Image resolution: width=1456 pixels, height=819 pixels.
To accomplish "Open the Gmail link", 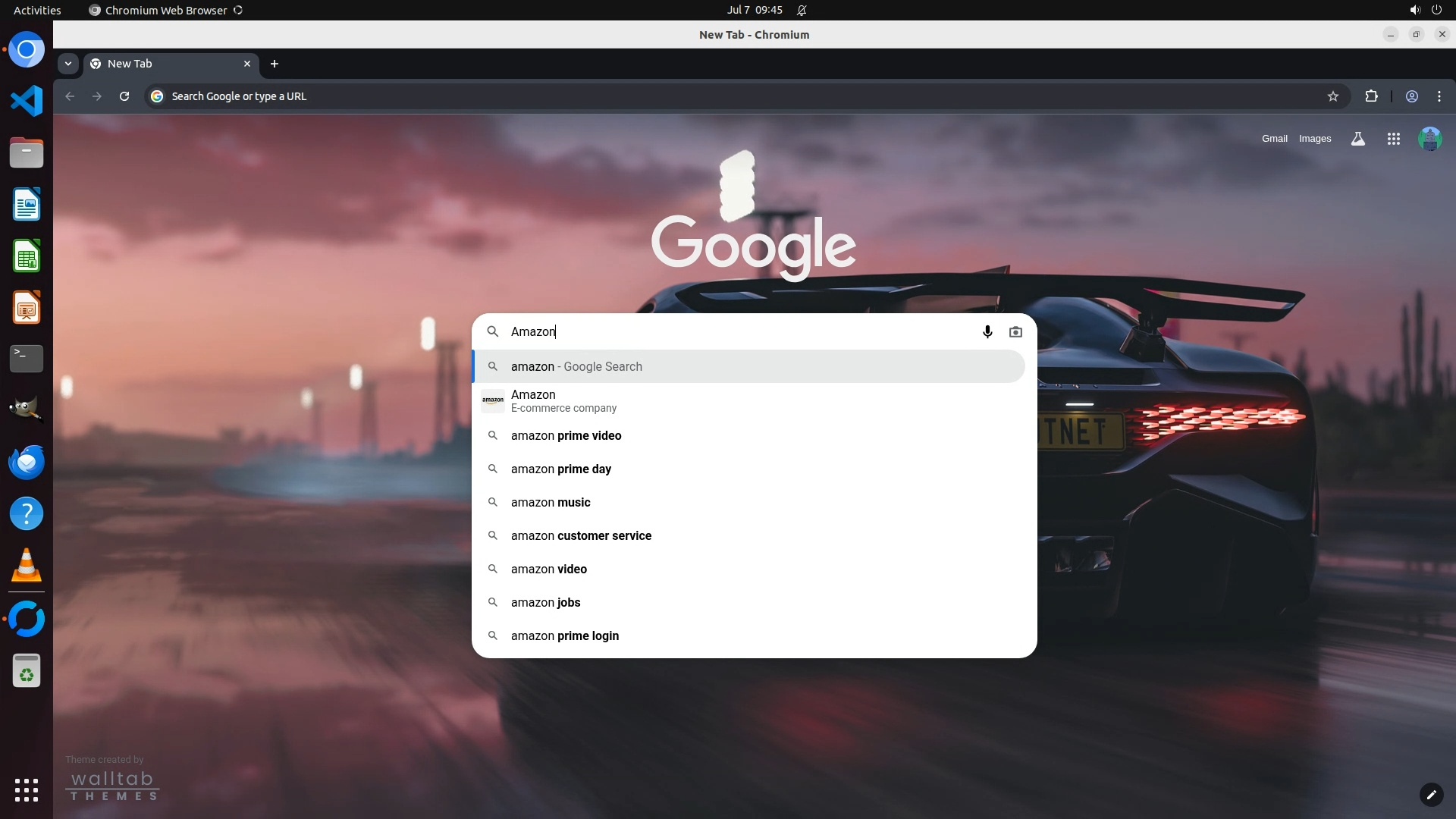I will click(1274, 139).
